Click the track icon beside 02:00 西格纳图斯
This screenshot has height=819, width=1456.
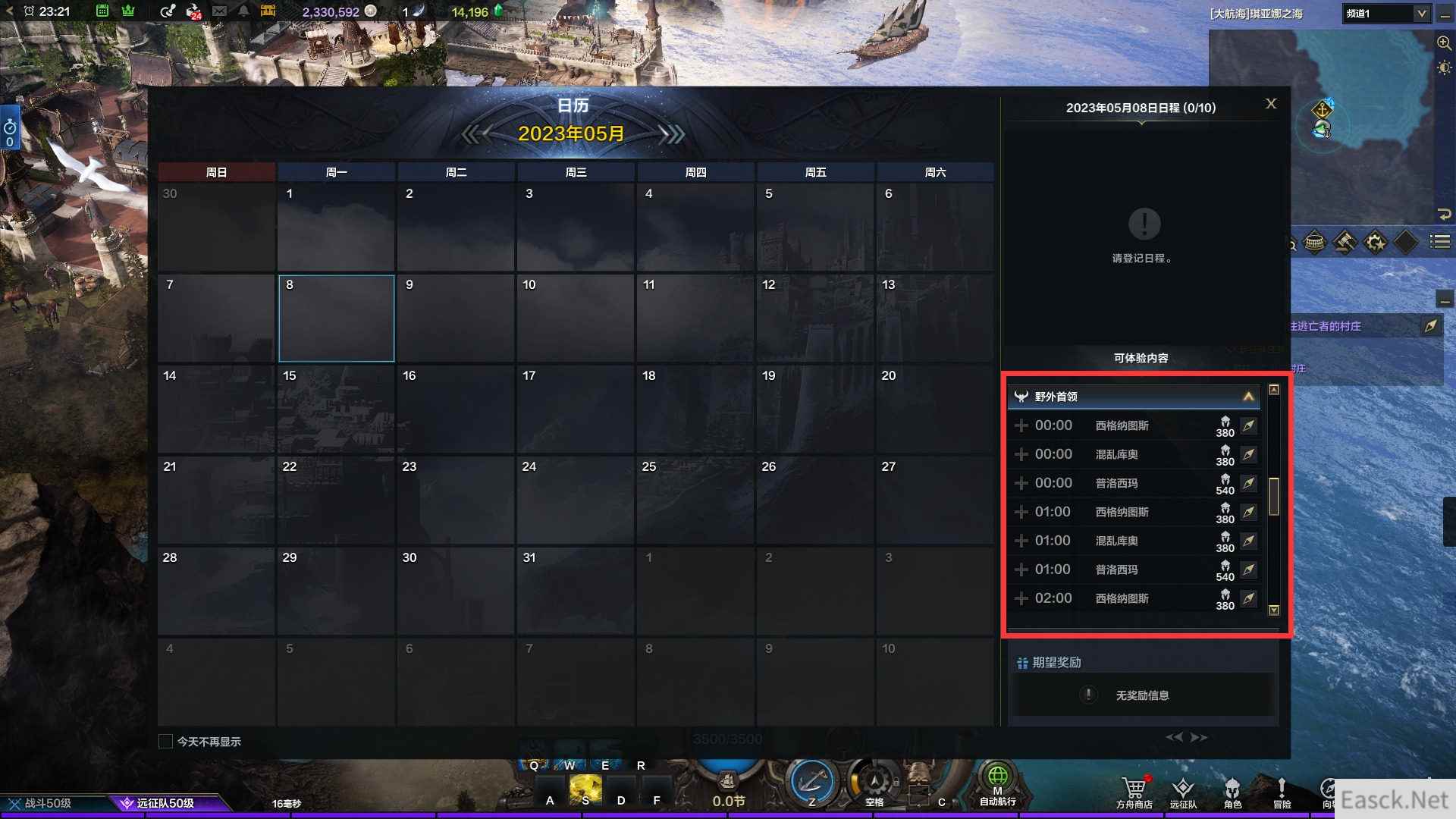[1248, 598]
